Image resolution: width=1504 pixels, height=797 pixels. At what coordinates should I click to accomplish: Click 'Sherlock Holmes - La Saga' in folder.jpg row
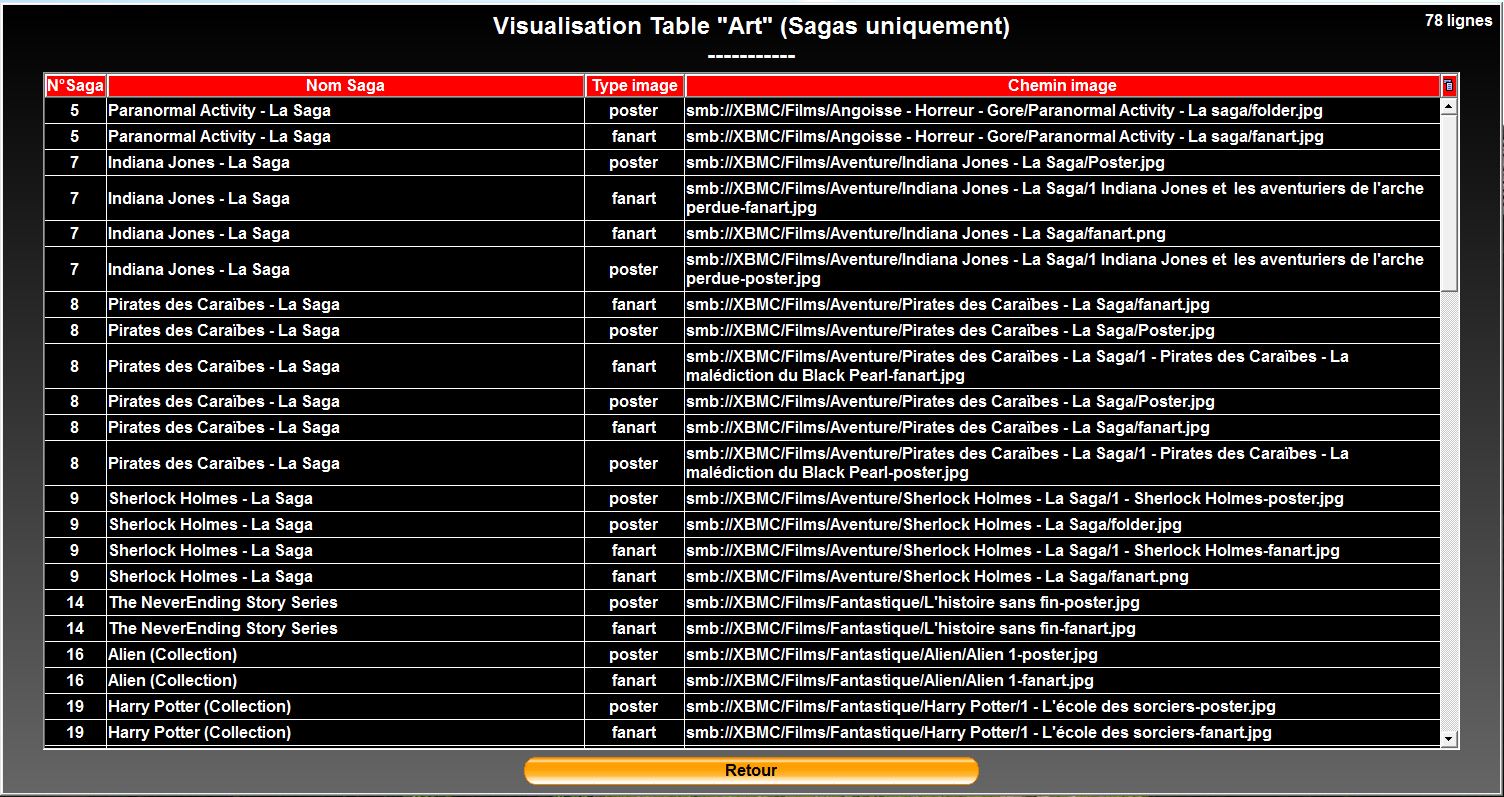211,525
